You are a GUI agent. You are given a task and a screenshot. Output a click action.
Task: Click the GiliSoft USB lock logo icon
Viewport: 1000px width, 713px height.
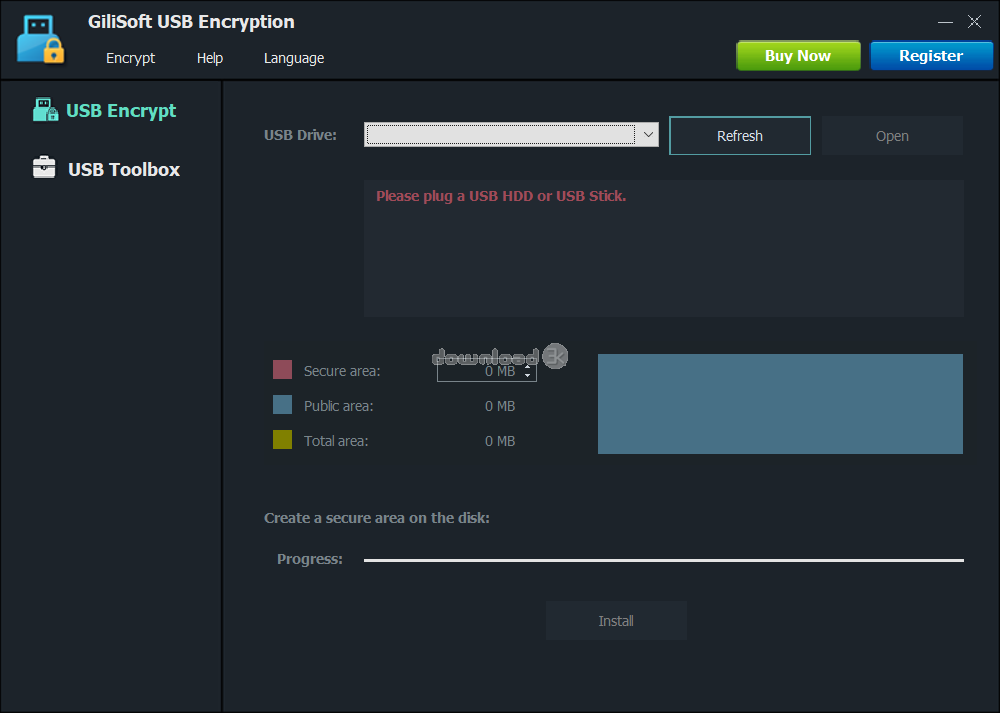(40, 40)
